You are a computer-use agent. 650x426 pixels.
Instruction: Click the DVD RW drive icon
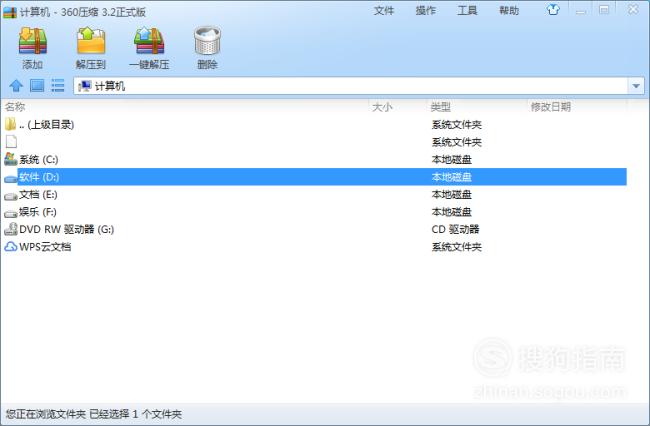coord(10,229)
